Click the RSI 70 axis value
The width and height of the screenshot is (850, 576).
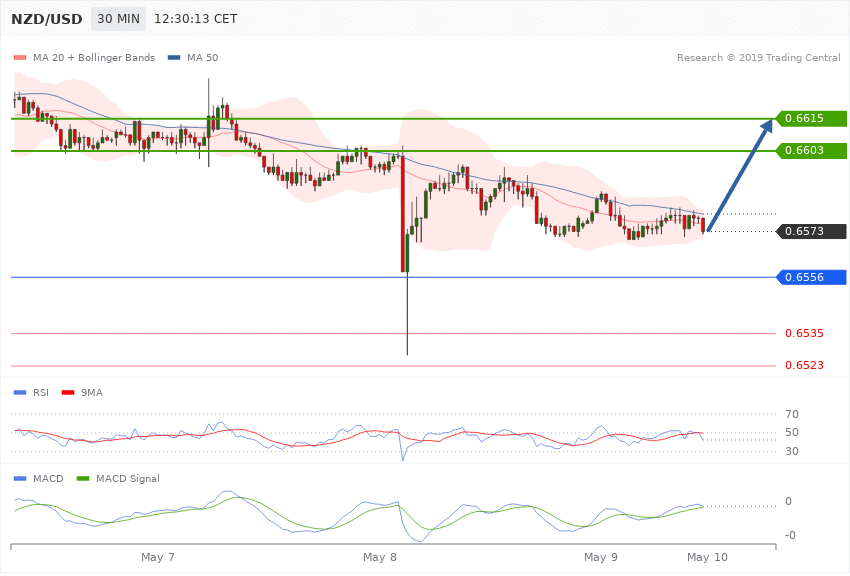pos(791,415)
